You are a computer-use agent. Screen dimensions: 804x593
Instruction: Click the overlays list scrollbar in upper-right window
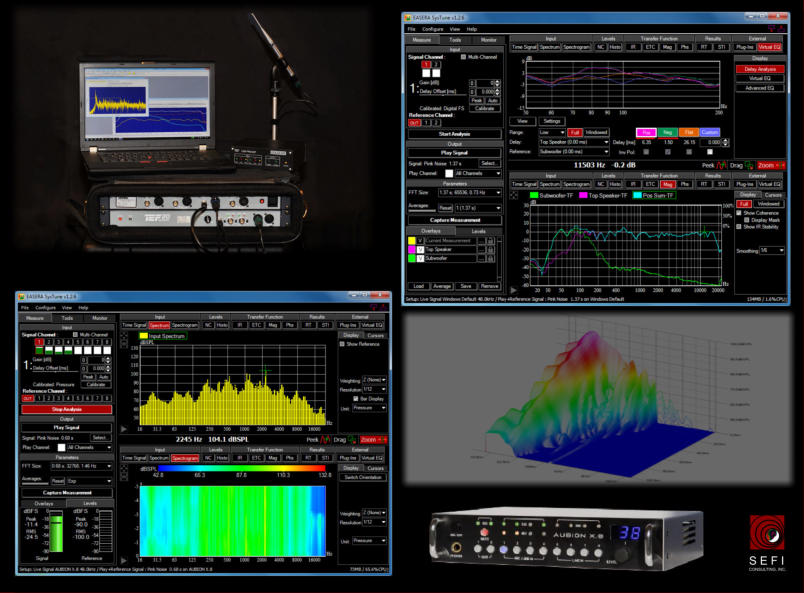[x=499, y=259]
